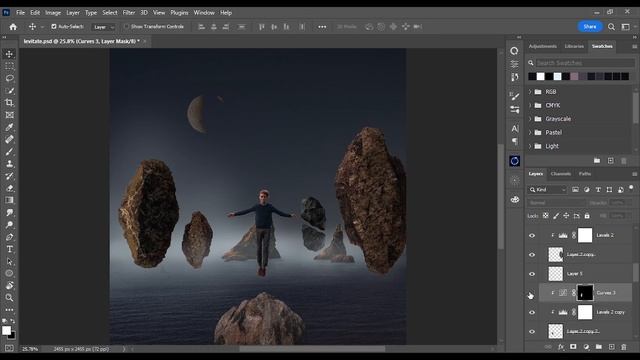
Task: Open the Image menu
Action: [x=53, y=13]
